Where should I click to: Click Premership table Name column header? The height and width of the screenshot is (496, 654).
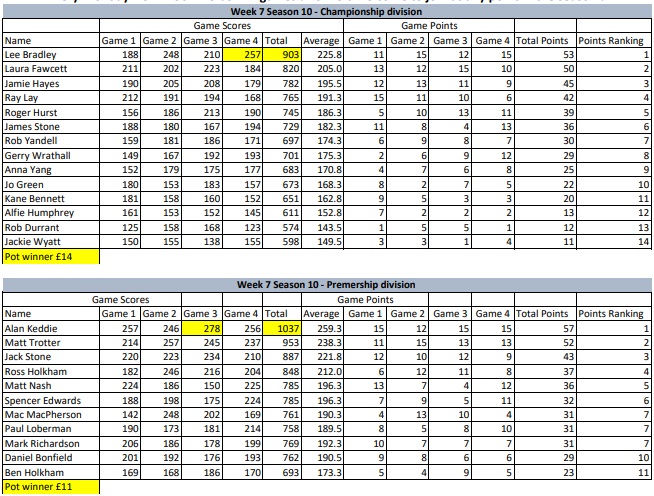(x=51, y=314)
